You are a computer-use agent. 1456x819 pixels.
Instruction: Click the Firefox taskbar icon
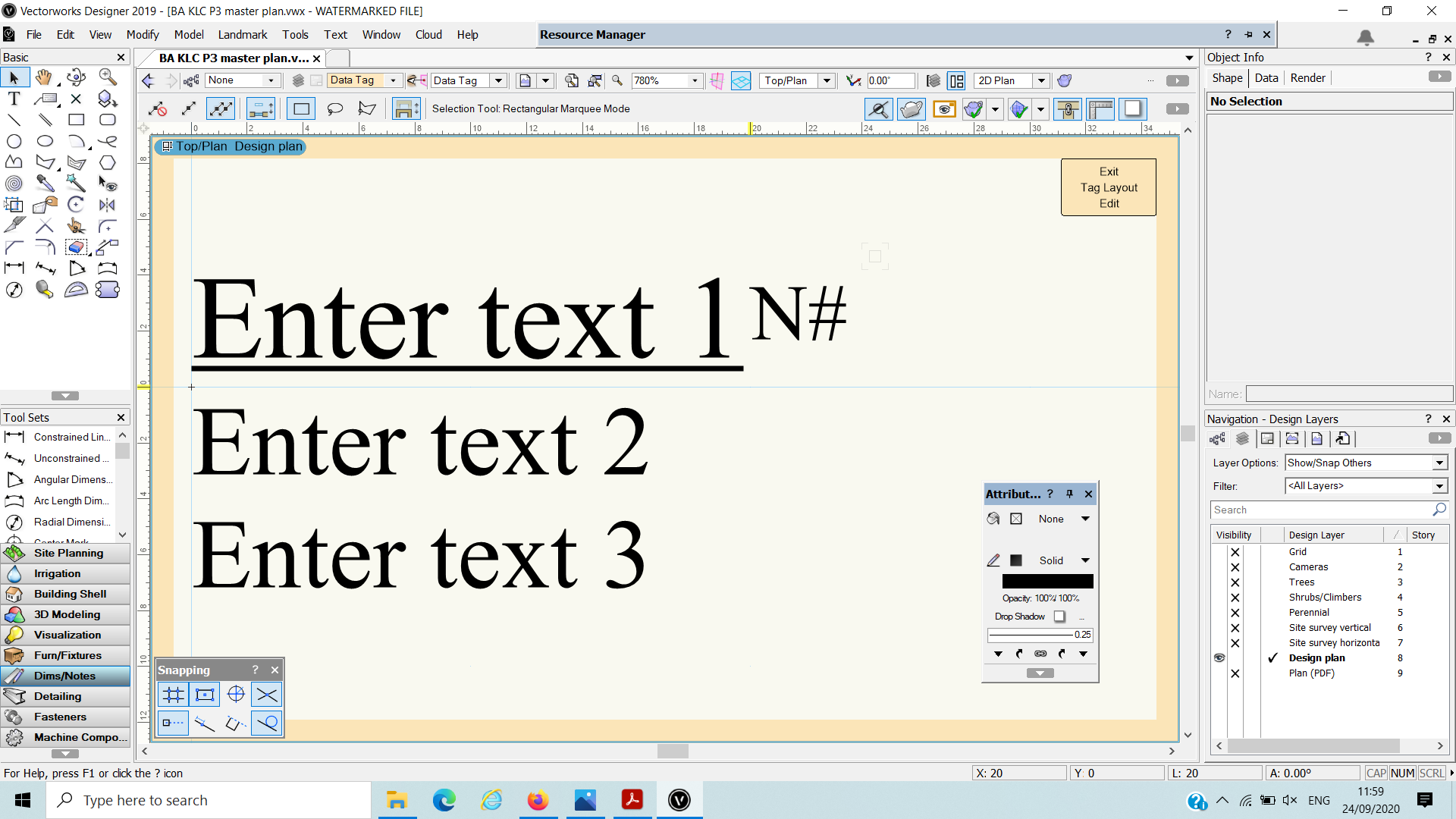(x=538, y=800)
